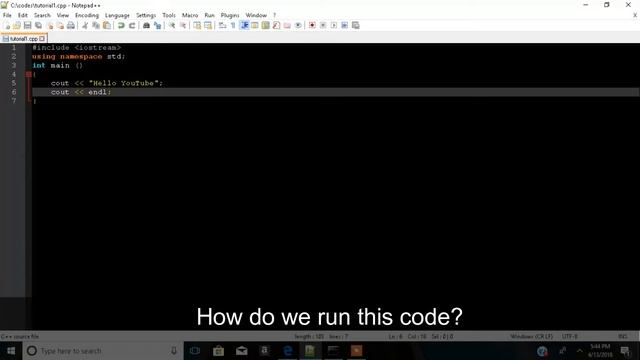Click Windows (CR LF) in status bar
This screenshot has height=360, width=640.
click(x=531, y=336)
